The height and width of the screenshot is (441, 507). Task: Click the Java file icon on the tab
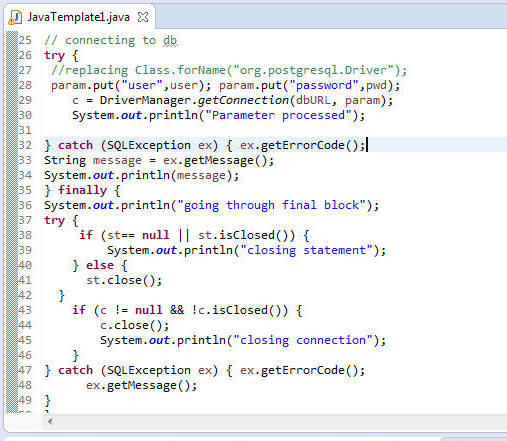[x=15, y=17]
